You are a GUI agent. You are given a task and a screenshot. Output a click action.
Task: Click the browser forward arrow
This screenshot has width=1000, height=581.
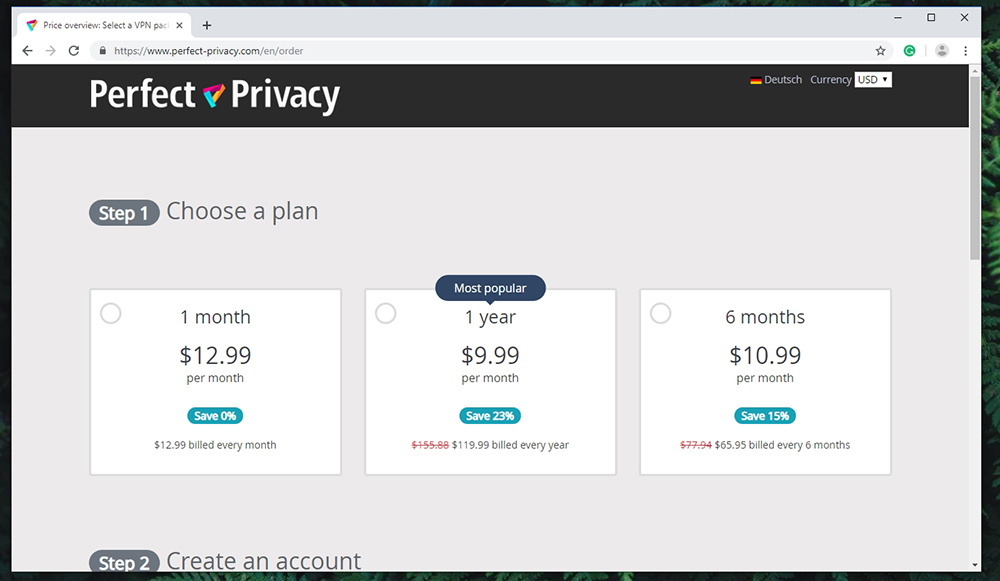click(x=50, y=50)
